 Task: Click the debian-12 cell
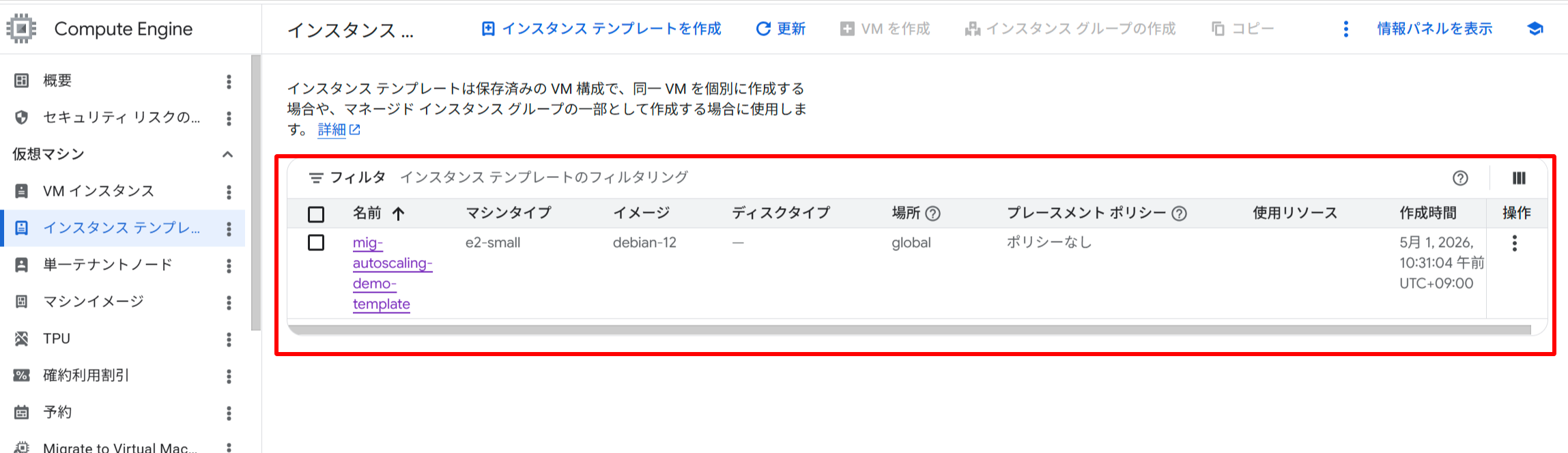(644, 243)
